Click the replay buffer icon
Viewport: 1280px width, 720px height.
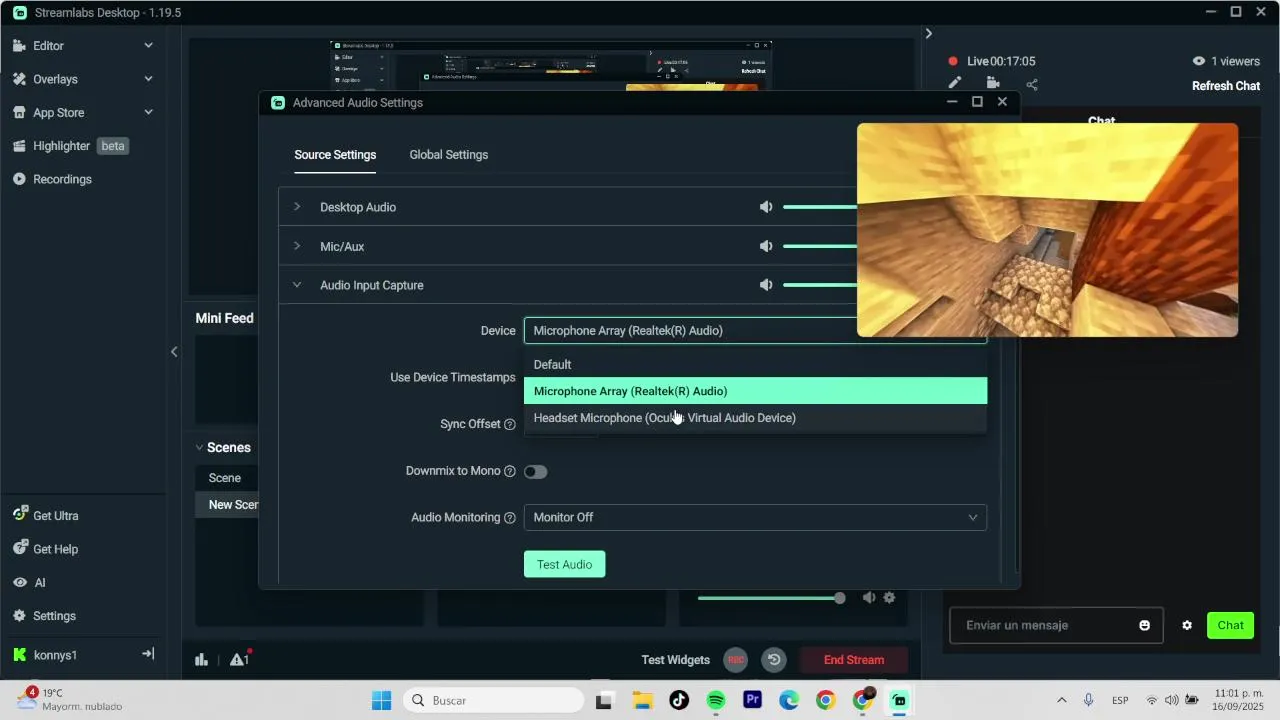(773, 660)
